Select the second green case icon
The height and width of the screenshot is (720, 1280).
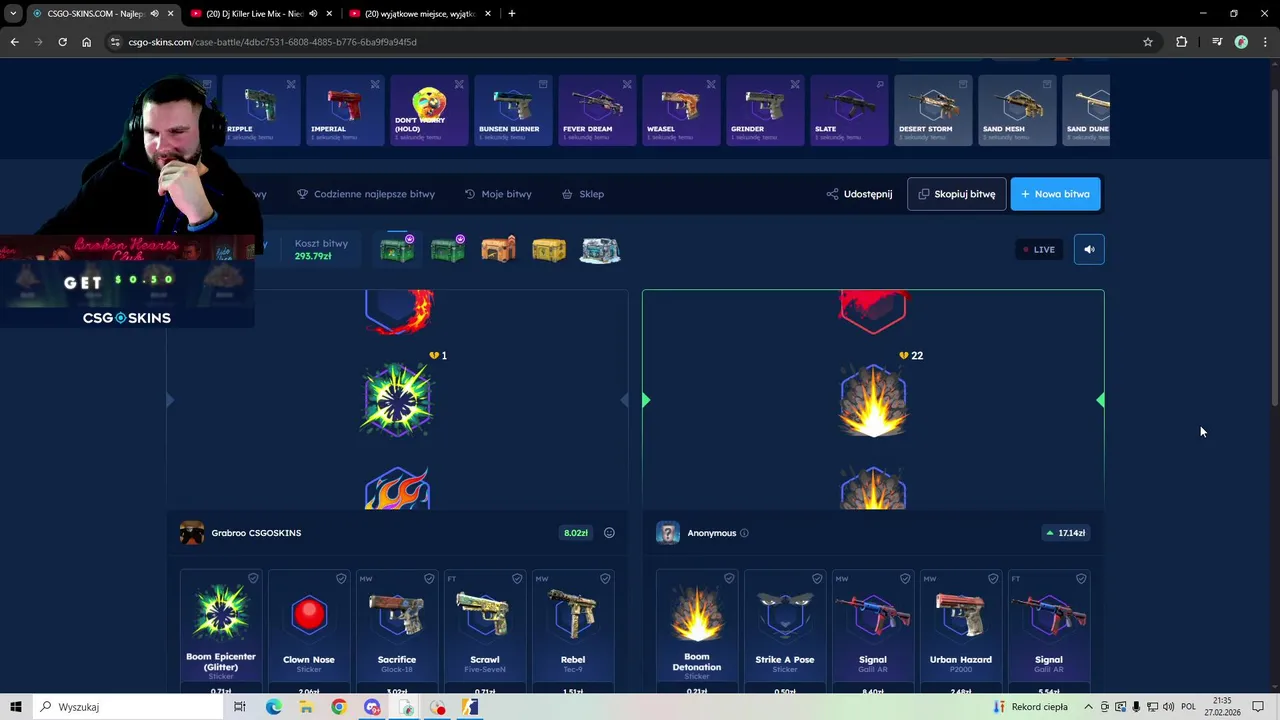coord(447,249)
